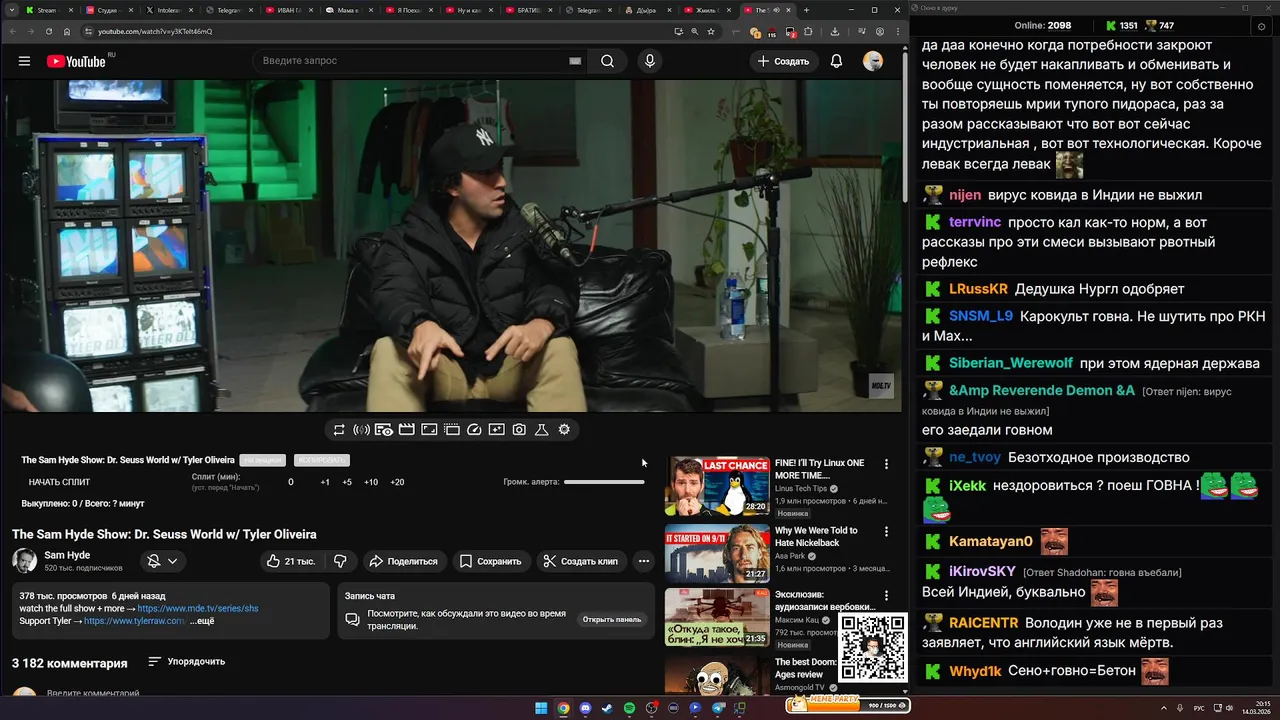Open YouTube notifications bell
Image resolution: width=1280 pixels, height=720 pixels.
click(836, 61)
